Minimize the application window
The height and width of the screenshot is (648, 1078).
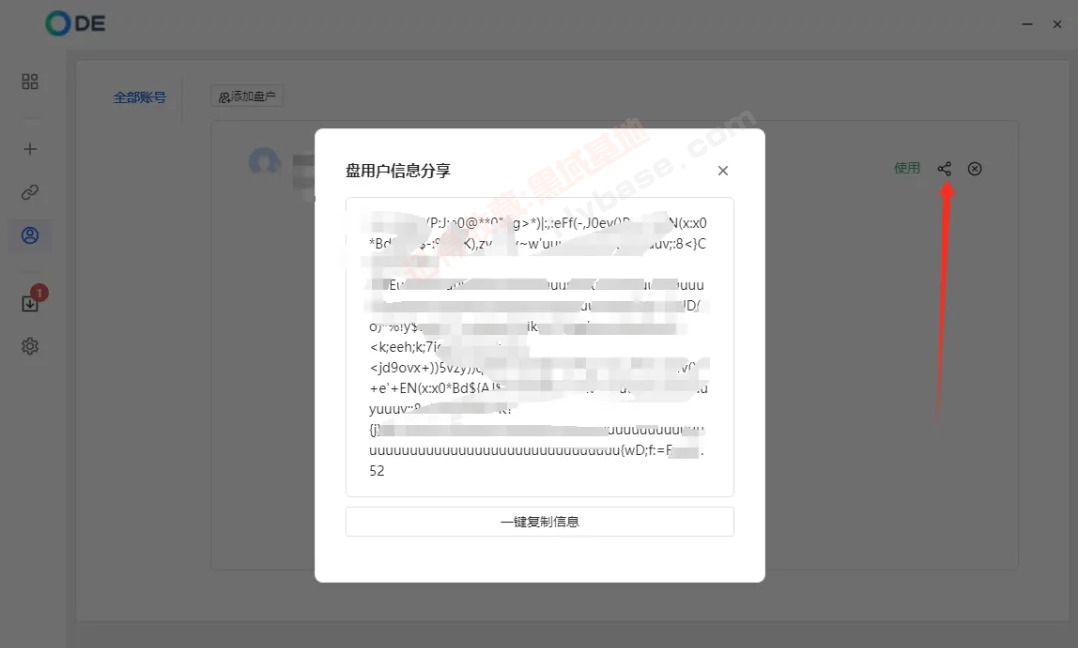point(1027,24)
